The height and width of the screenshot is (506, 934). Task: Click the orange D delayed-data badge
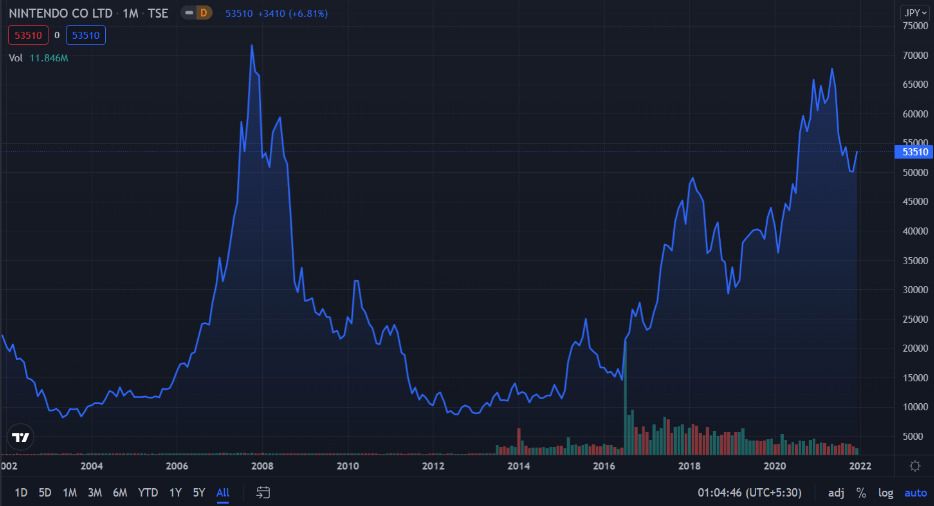[203, 13]
